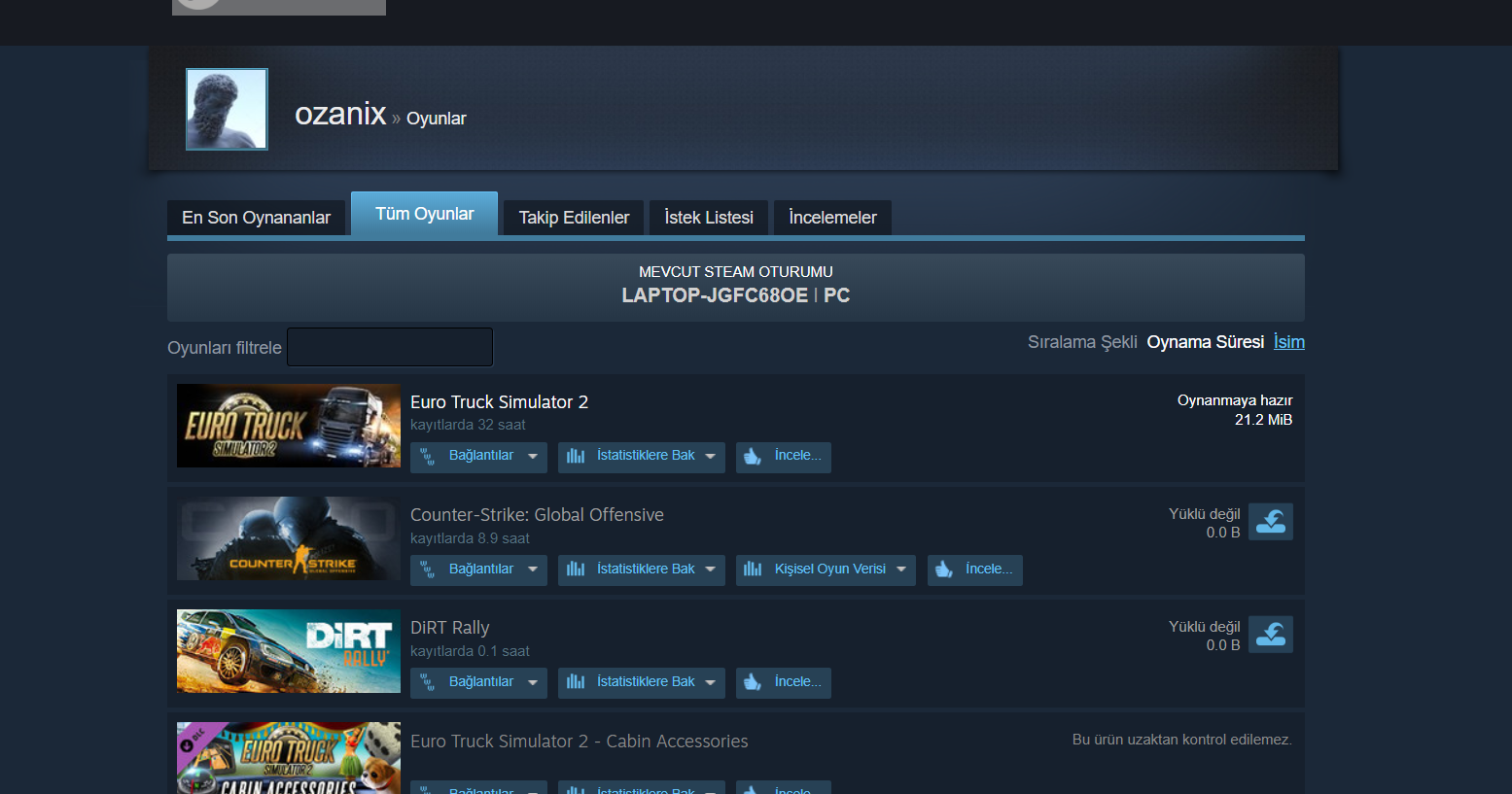1512x794 pixels.
Task: Click kayıtlarda 32 saat playtime text
Action: pyautogui.click(x=468, y=425)
